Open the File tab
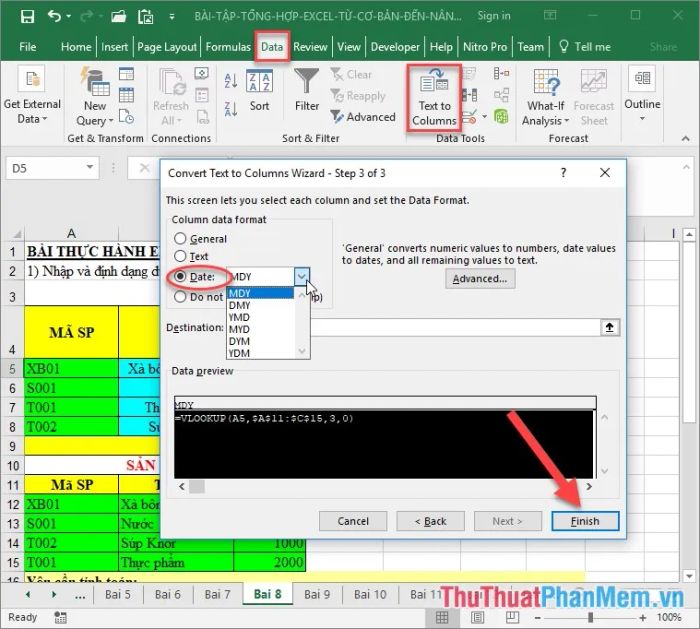This screenshot has width=700, height=629. point(27,47)
